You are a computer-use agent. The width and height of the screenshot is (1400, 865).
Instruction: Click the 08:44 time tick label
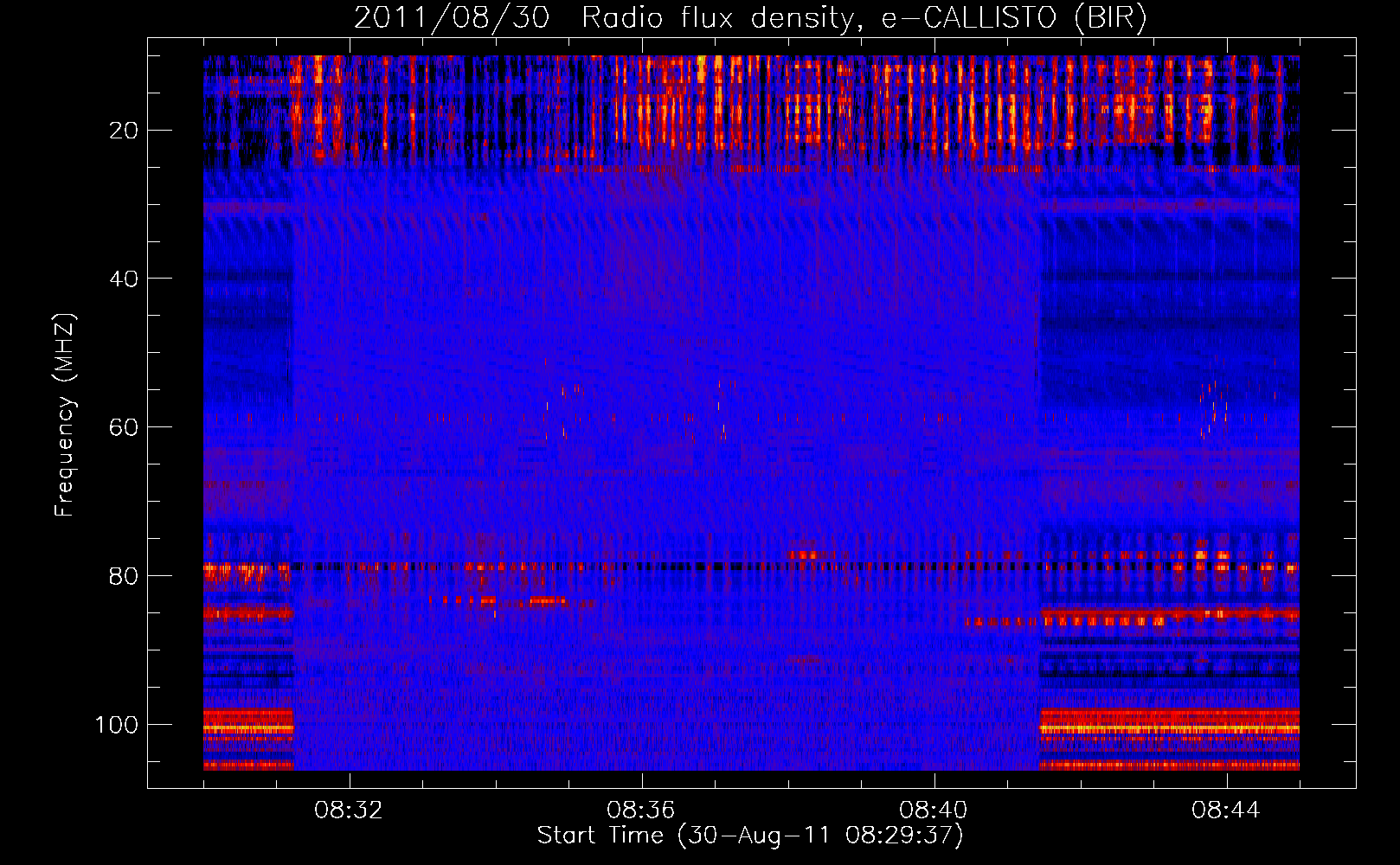click(x=1226, y=811)
